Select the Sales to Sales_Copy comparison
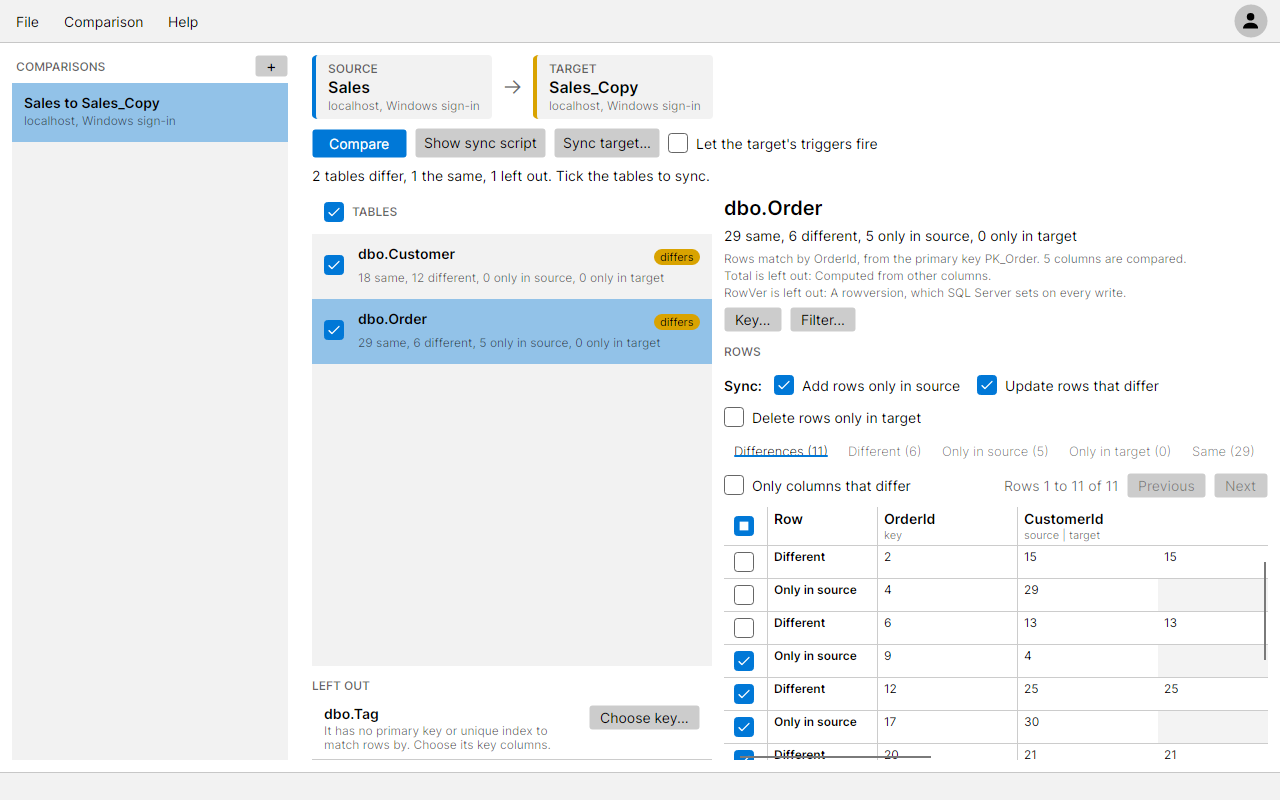The image size is (1280, 800). (x=150, y=112)
